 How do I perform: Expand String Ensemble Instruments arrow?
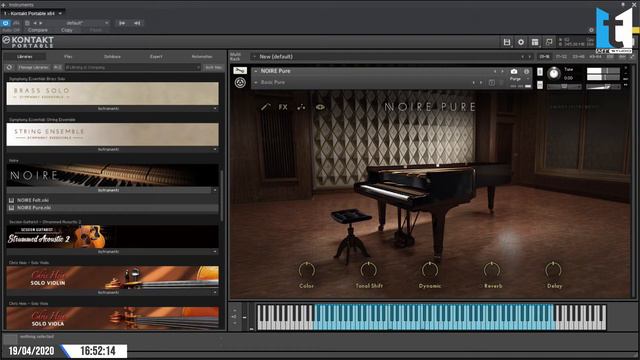click(x=215, y=149)
